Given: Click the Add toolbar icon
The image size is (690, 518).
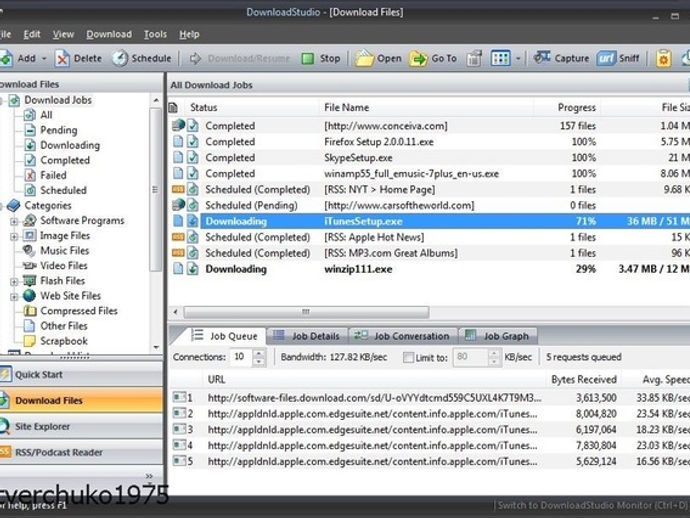Looking at the screenshot, I should coord(6,58).
